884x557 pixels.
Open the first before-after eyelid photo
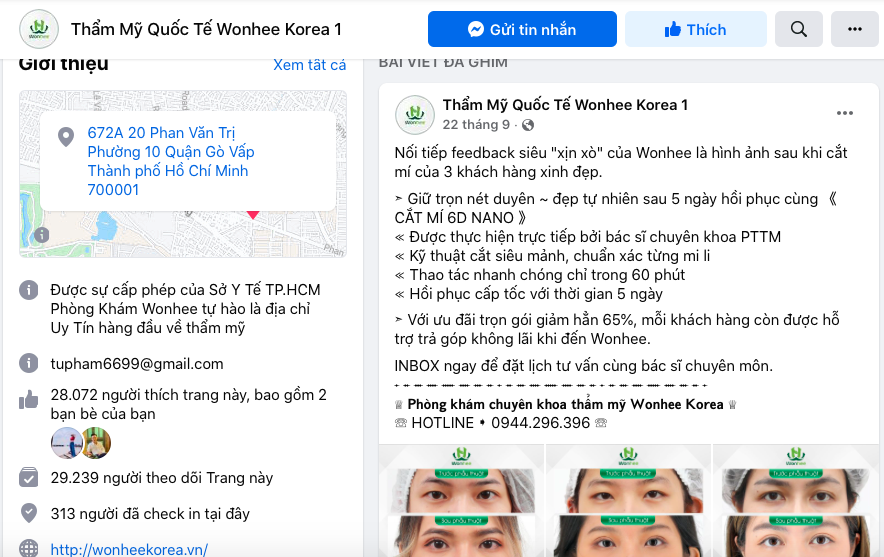pos(461,501)
